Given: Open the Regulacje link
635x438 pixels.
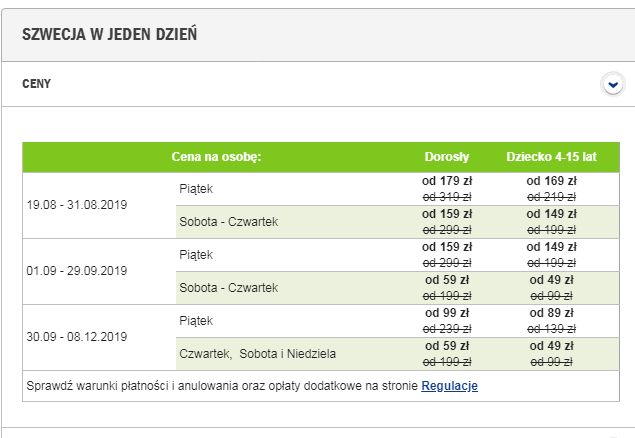Looking at the screenshot, I should (x=450, y=386).
